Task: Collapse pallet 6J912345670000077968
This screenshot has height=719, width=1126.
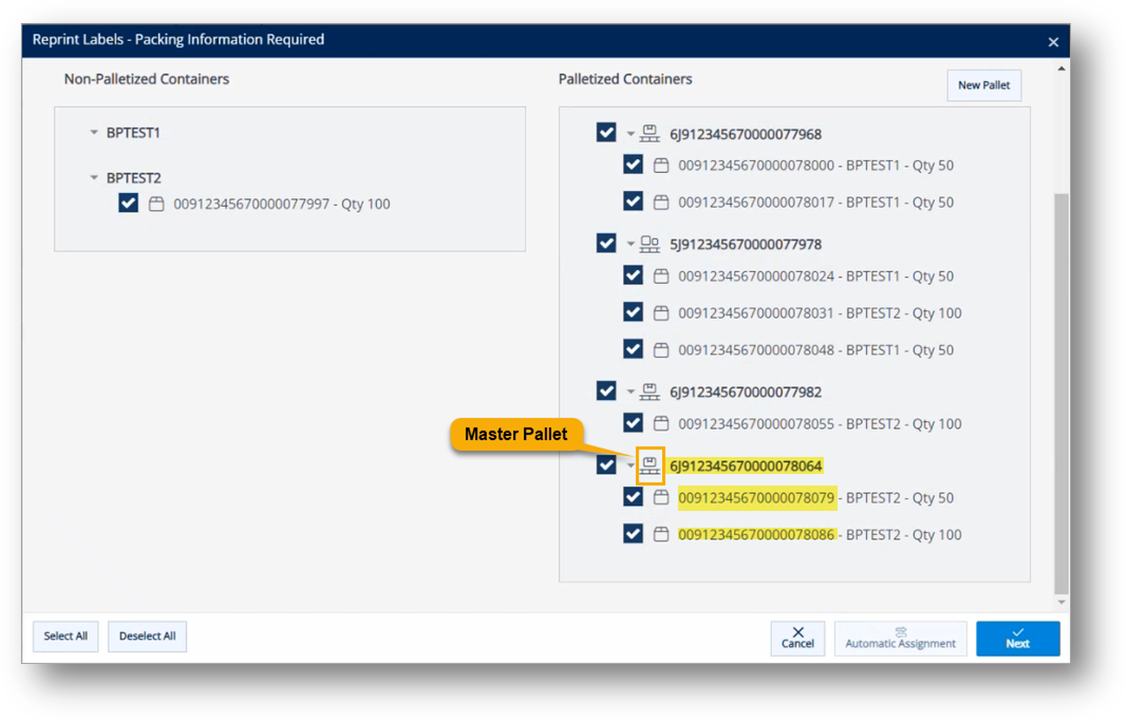Action: [x=632, y=132]
